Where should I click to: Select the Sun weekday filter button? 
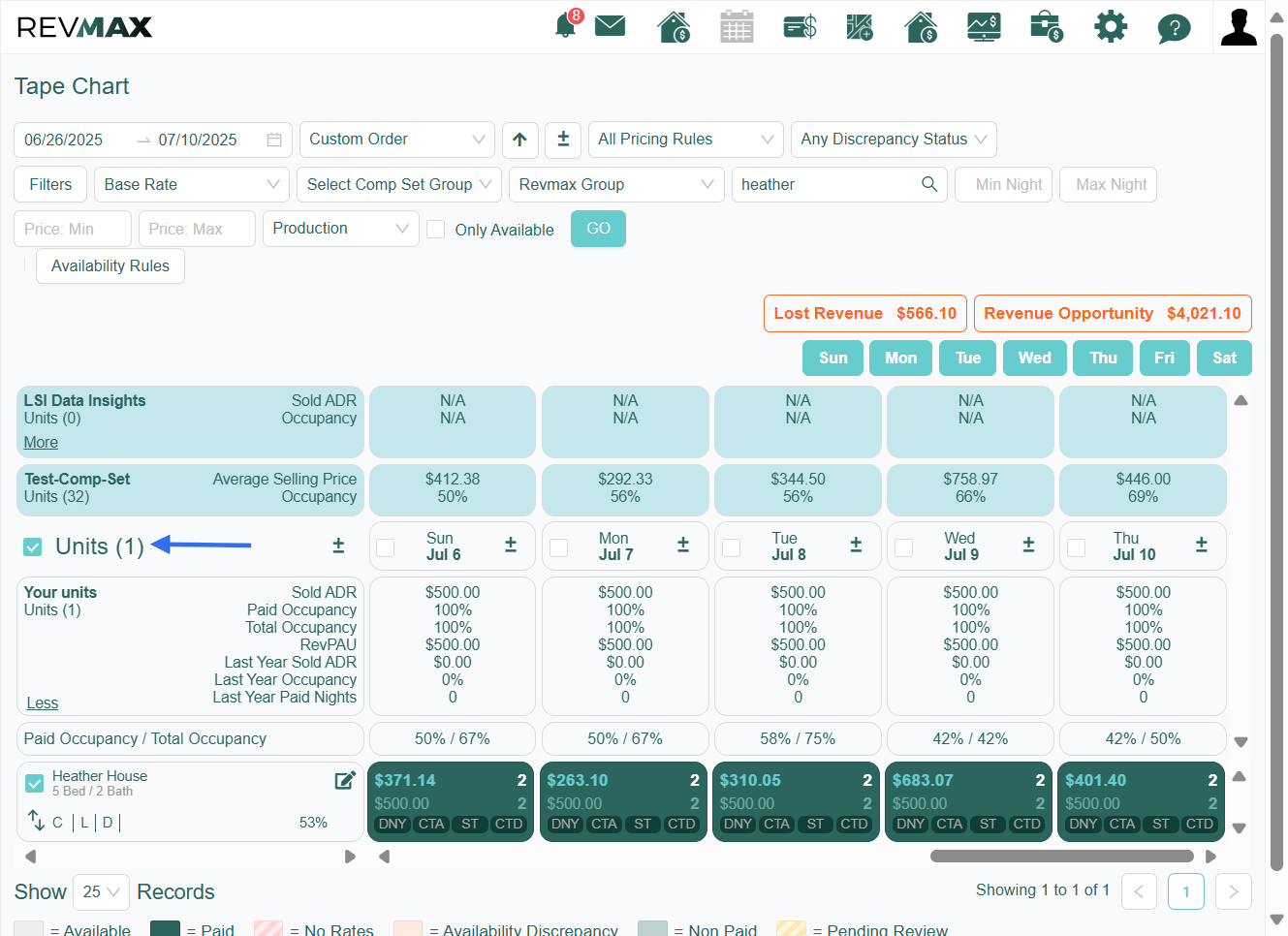[833, 358]
